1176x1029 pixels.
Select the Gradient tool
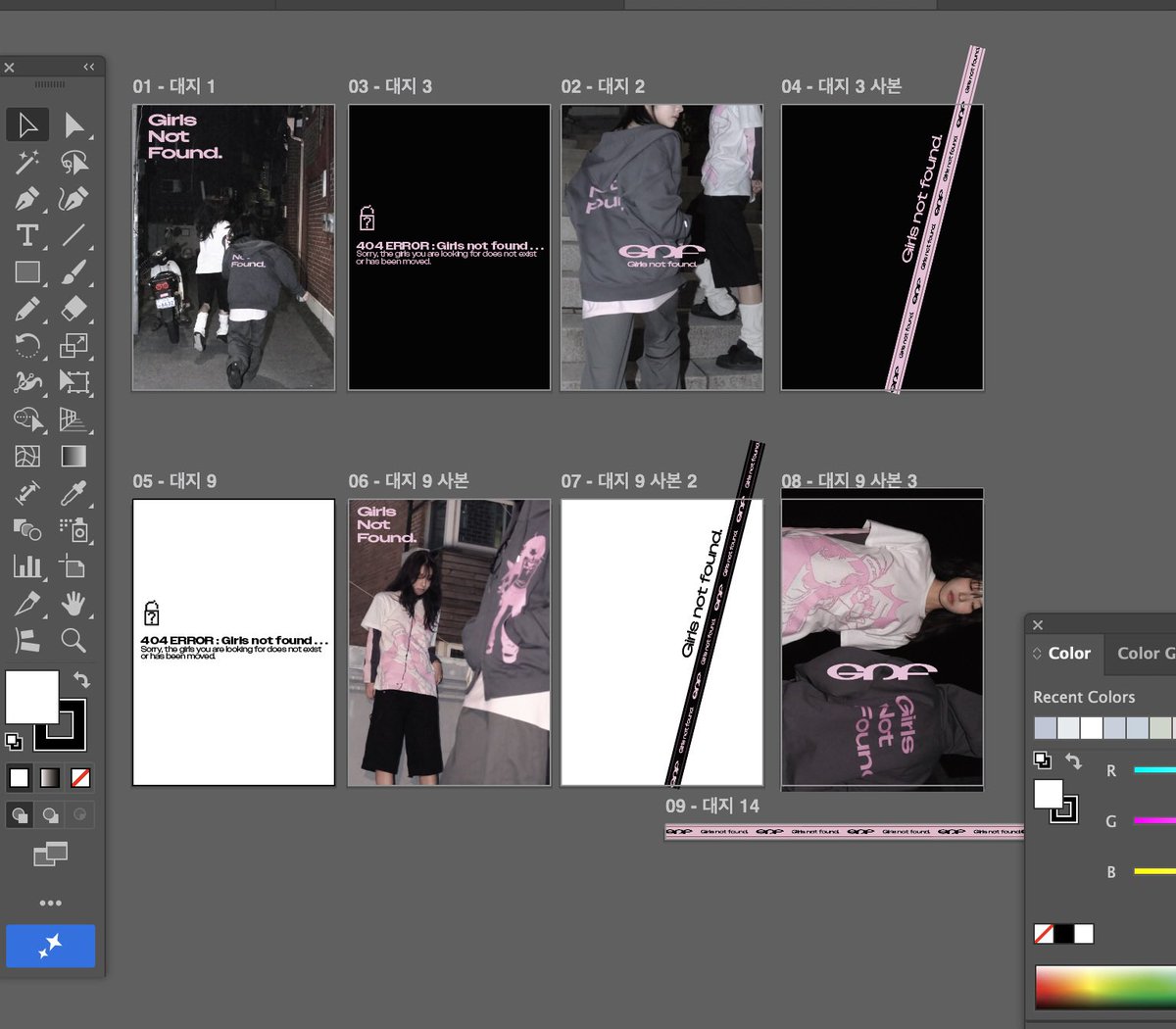(x=73, y=456)
